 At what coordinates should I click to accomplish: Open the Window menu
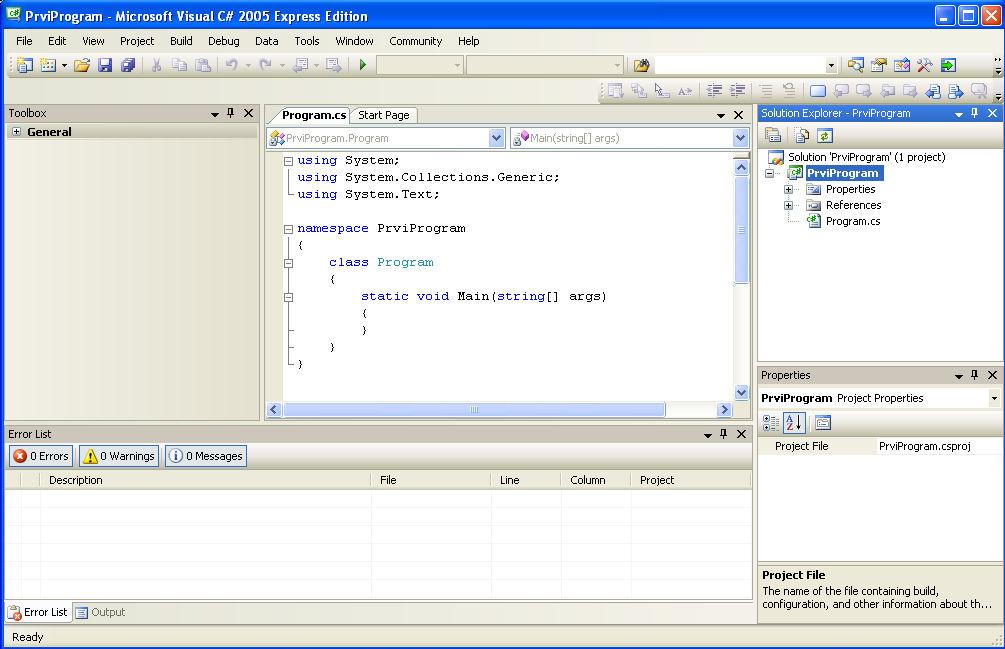pyautogui.click(x=354, y=41)
